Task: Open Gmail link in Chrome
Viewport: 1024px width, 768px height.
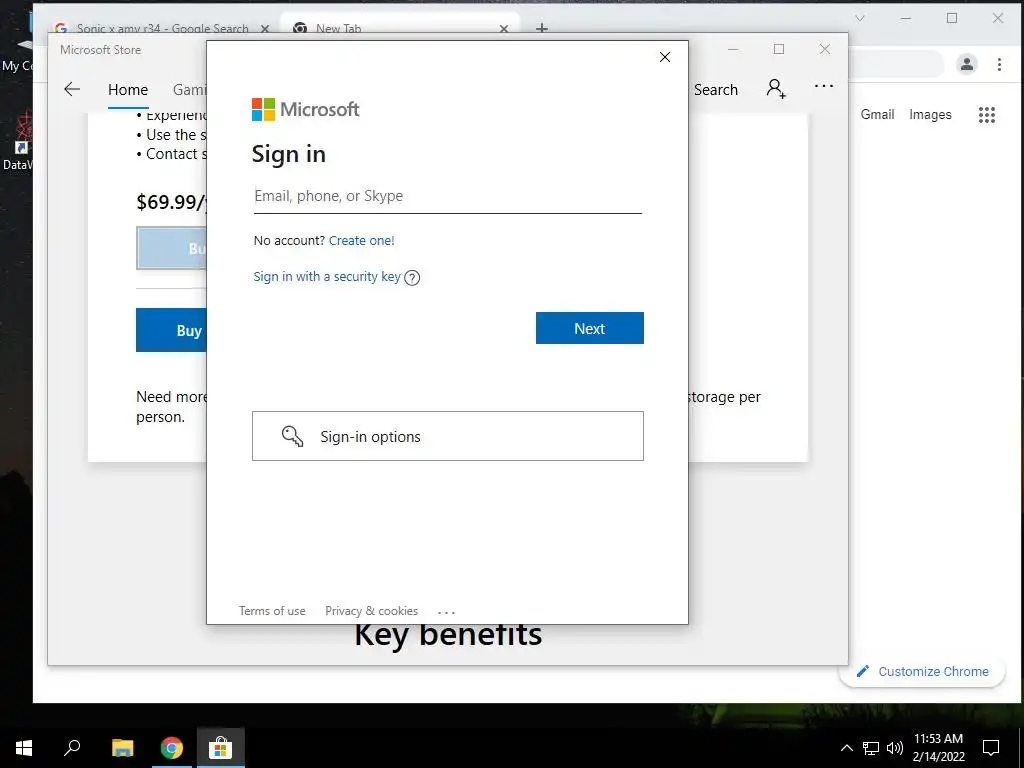Action: [877, 114]
